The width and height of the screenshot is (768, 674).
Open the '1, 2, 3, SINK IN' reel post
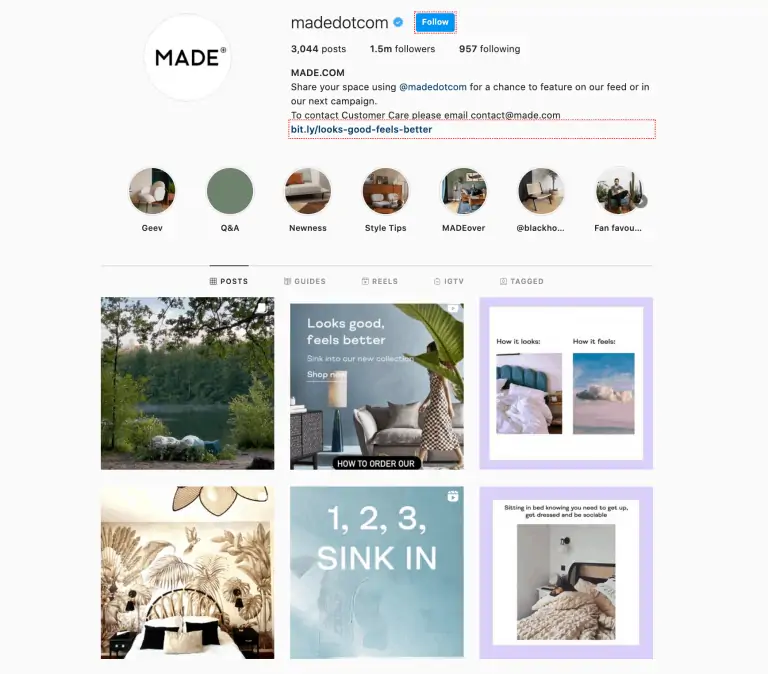[x=377, y=572]
